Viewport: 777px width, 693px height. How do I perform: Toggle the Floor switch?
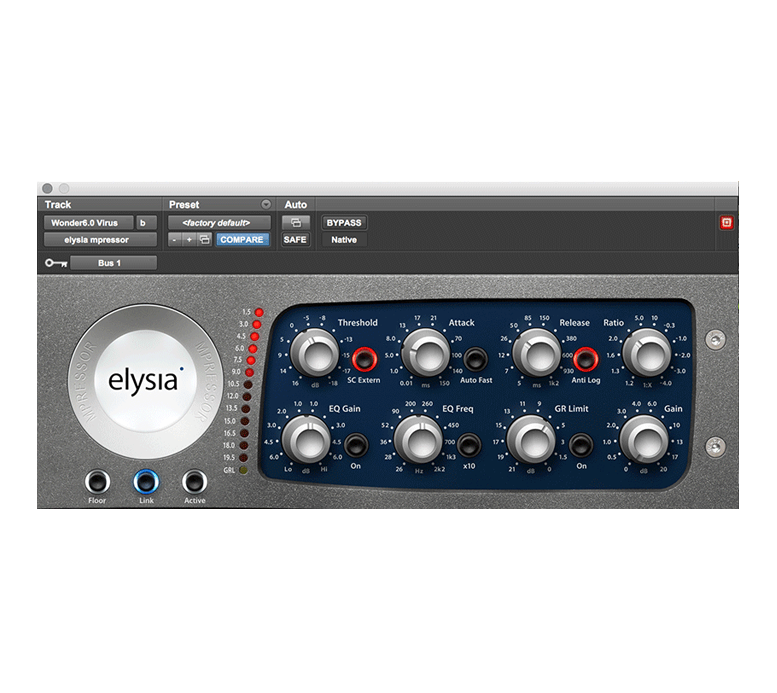pyautogui.click(x=97, y=482)
